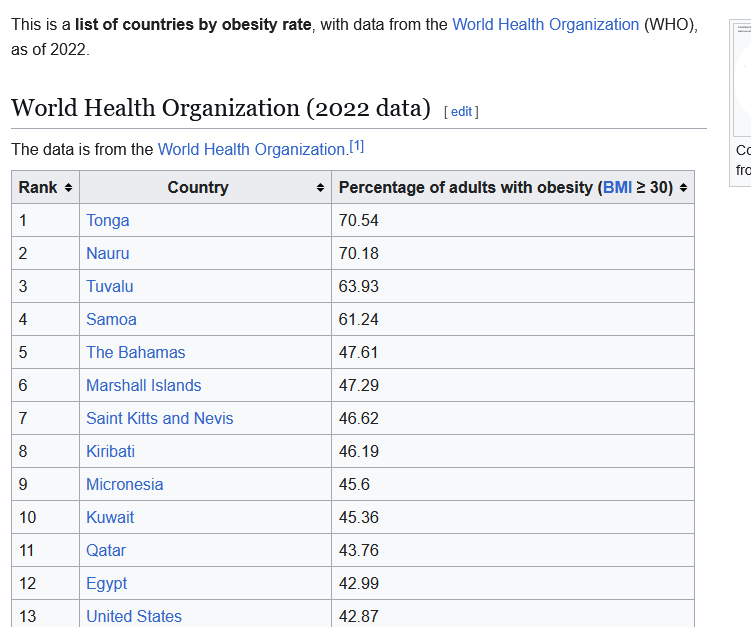Image resolution: width=751 pixels, height=627 pixels.
Task: Open World Health Organization link under heading
Action: click(x=251, y=149)
